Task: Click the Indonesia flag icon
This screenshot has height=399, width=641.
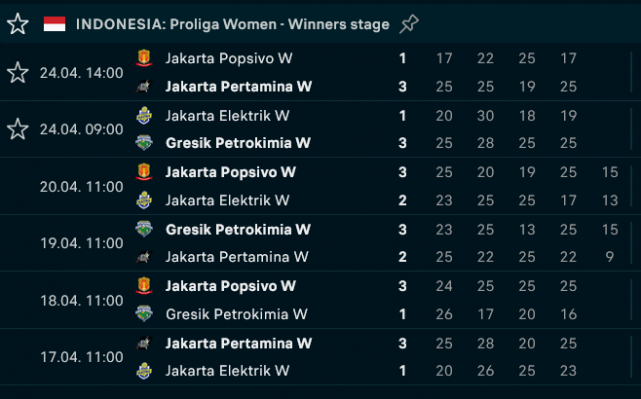Action: pos(54,24)
